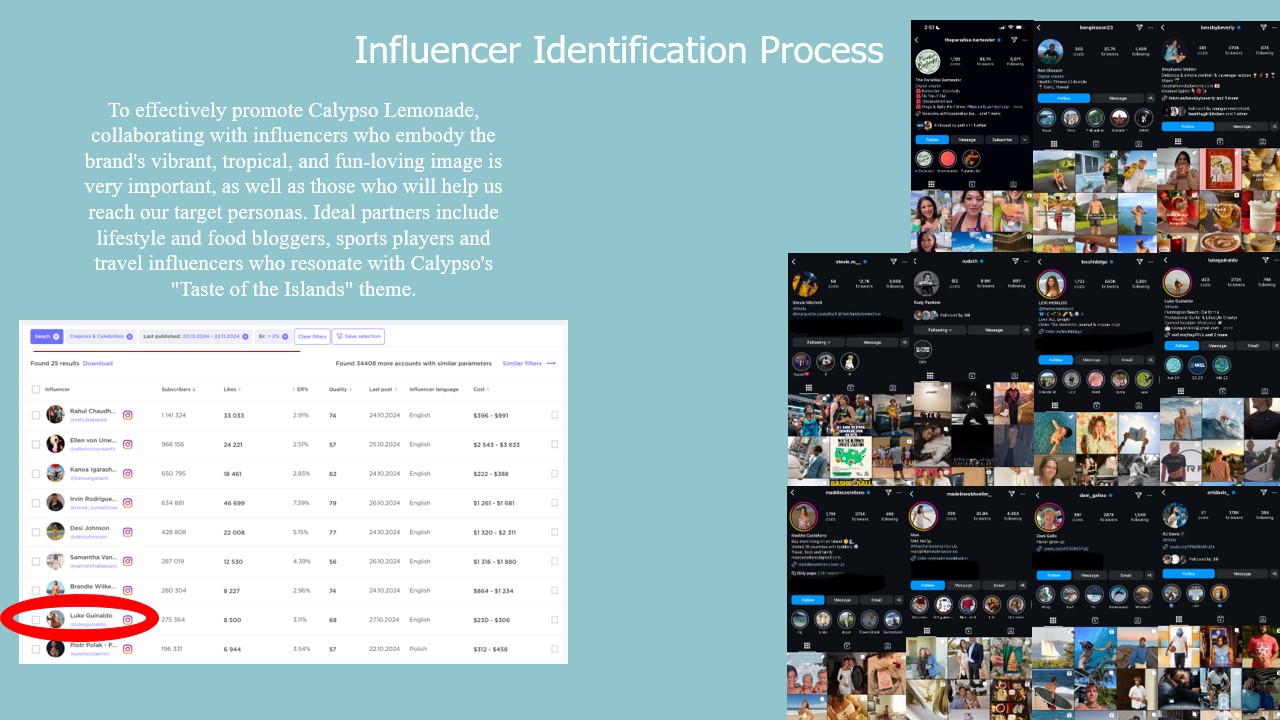Click the $230 - $306 cost cell
Screen dimensions: 1280x720
coord(492,620)
